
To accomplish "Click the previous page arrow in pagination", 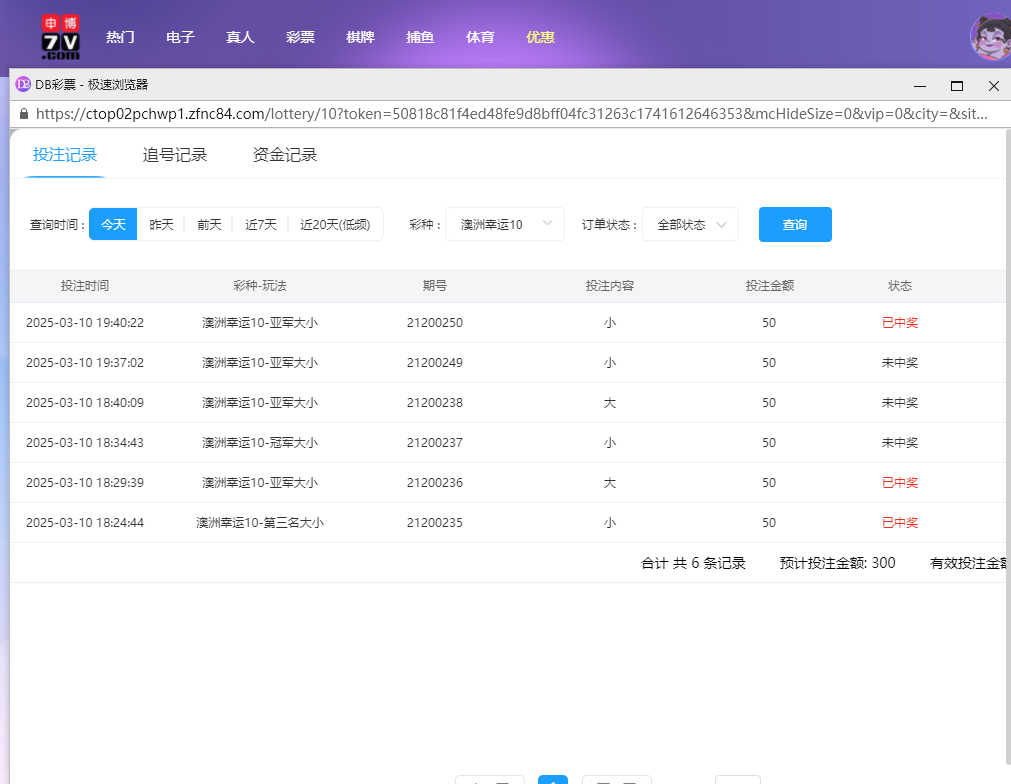I will (489, 781).
